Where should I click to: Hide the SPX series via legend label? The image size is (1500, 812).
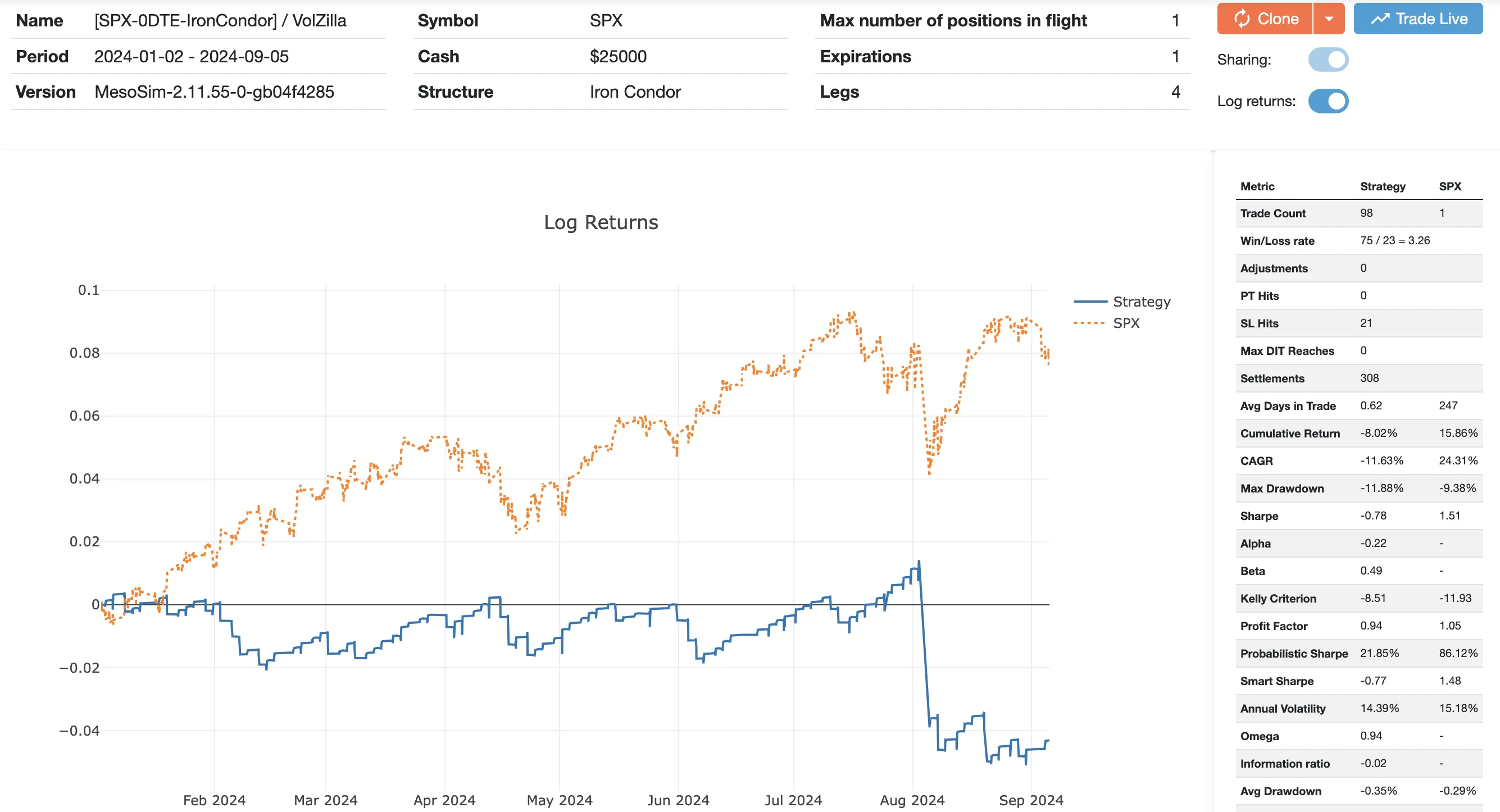coord(1126,323)
